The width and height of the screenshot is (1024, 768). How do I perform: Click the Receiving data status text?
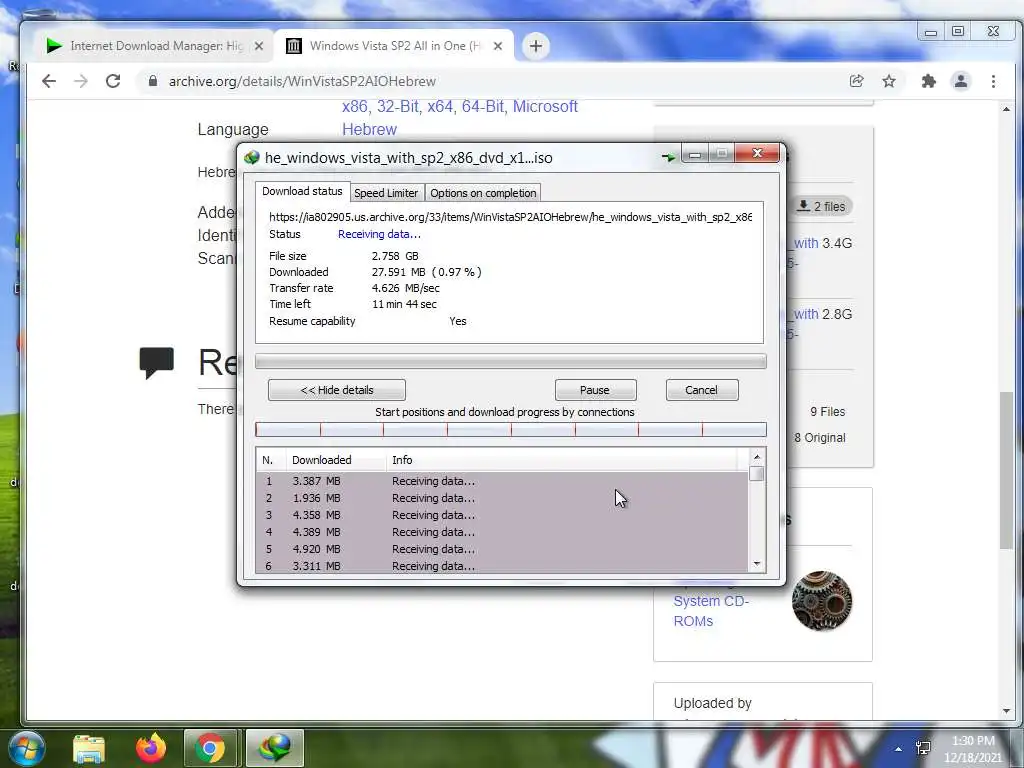coord(379,234)
